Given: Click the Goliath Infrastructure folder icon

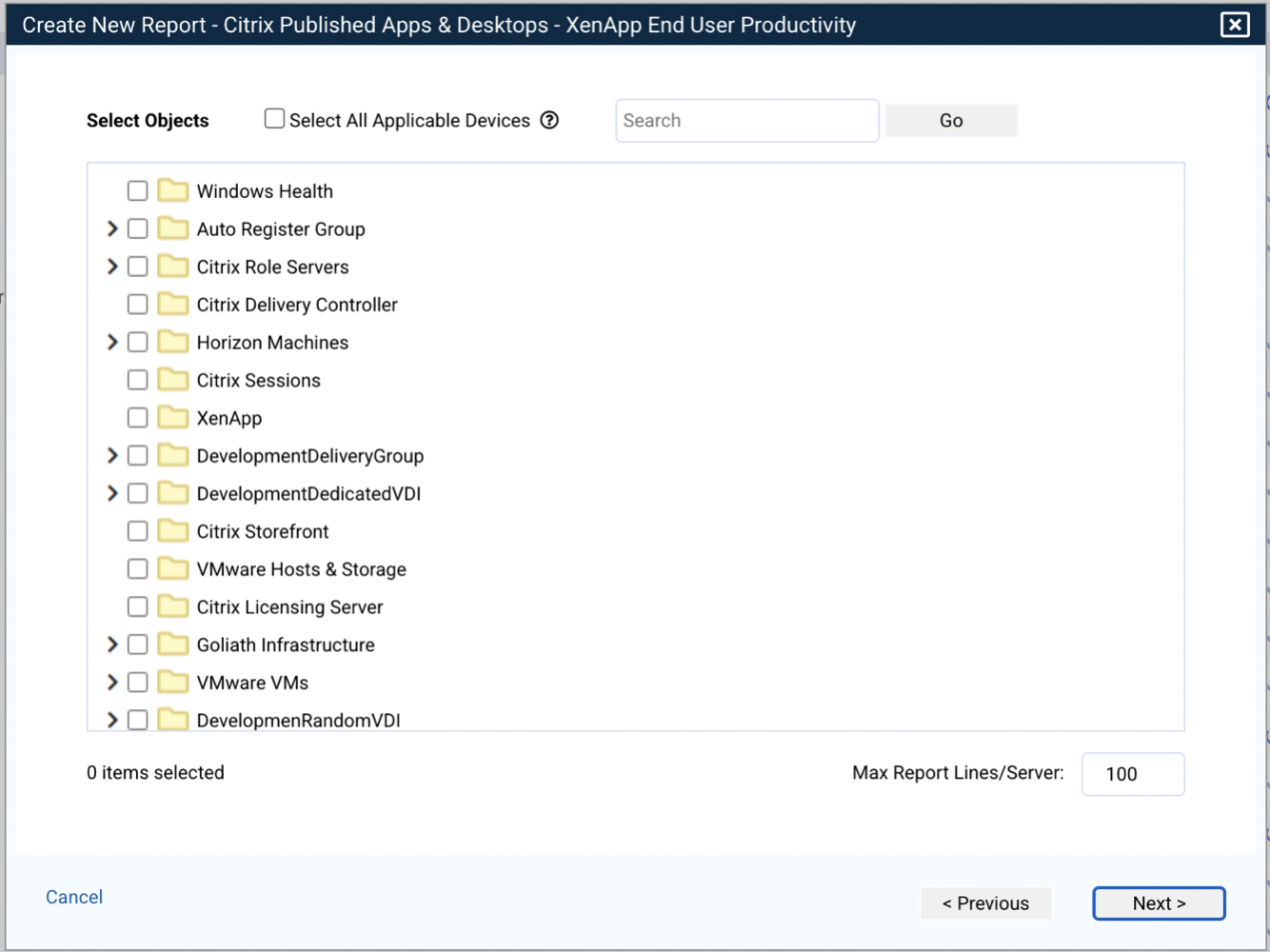Looking at the screenshot, I should [172, 645].
